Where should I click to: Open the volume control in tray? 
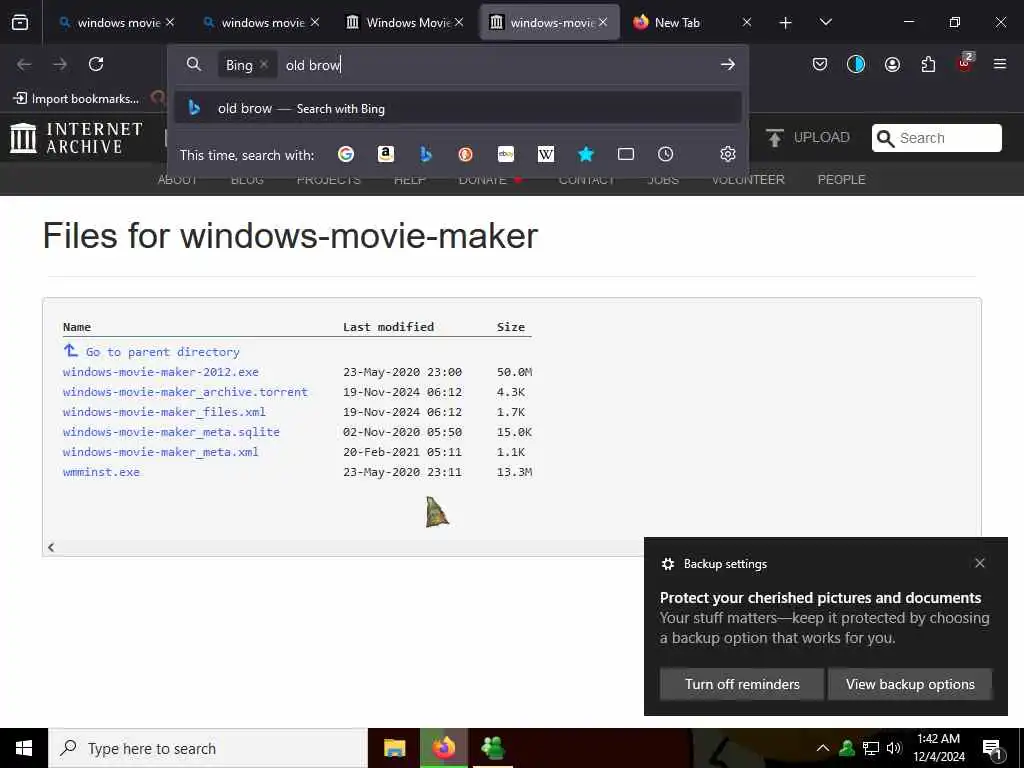[894, 748]
